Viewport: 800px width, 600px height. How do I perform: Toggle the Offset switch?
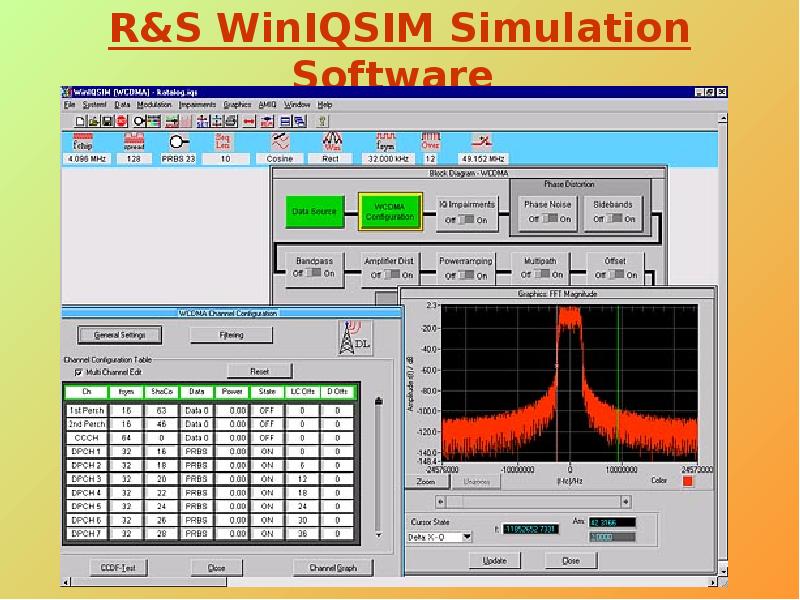pyautogui.click(x=616, y=275)
